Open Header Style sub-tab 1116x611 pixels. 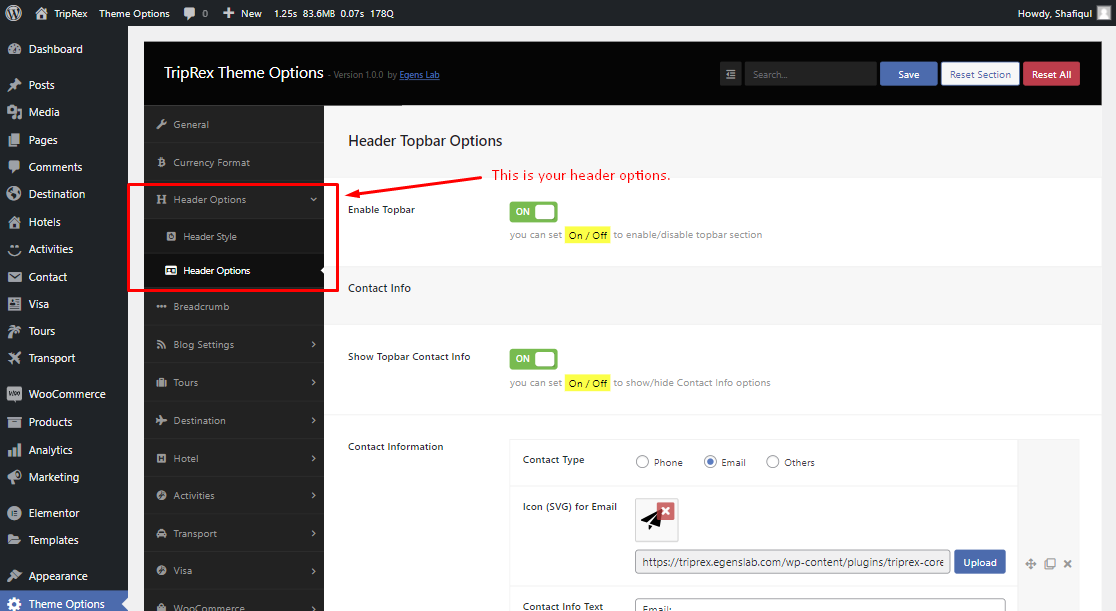coord(233,236)
